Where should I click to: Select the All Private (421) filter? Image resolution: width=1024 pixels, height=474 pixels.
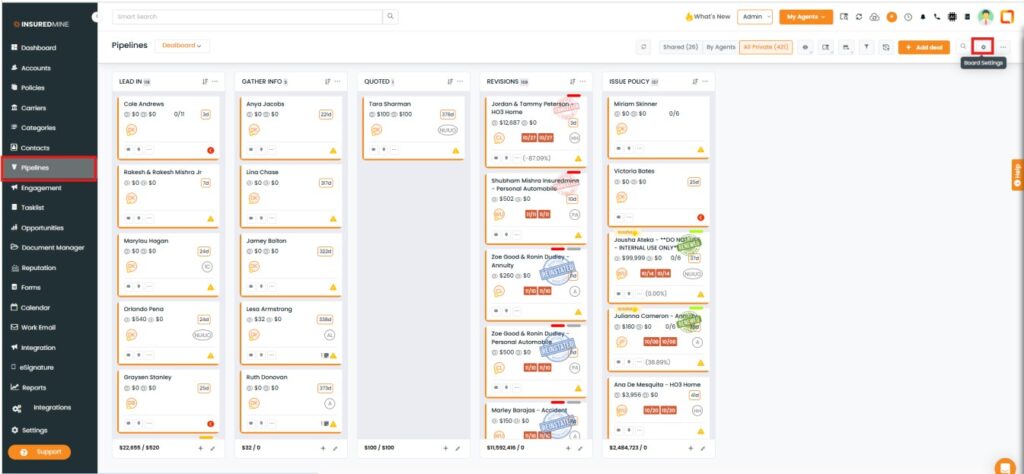(x=763, y=47)
